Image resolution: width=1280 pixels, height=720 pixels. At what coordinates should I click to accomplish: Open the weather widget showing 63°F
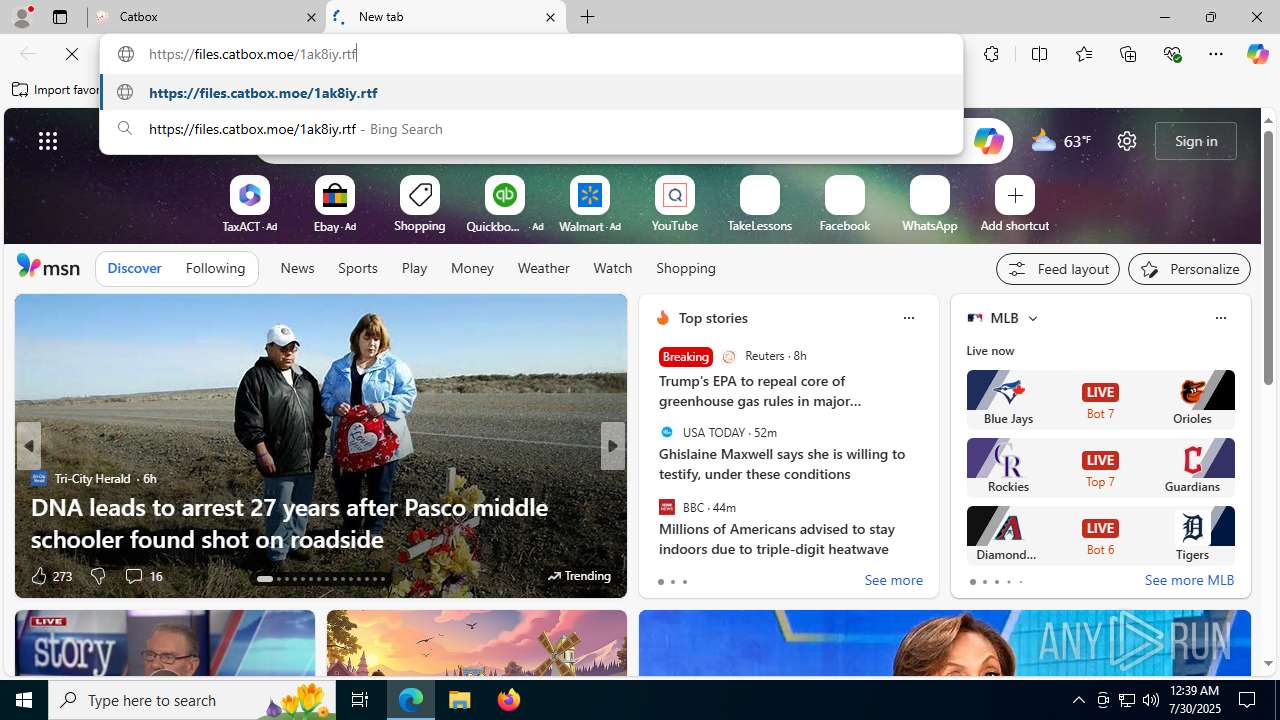[x=1061, y=141]
